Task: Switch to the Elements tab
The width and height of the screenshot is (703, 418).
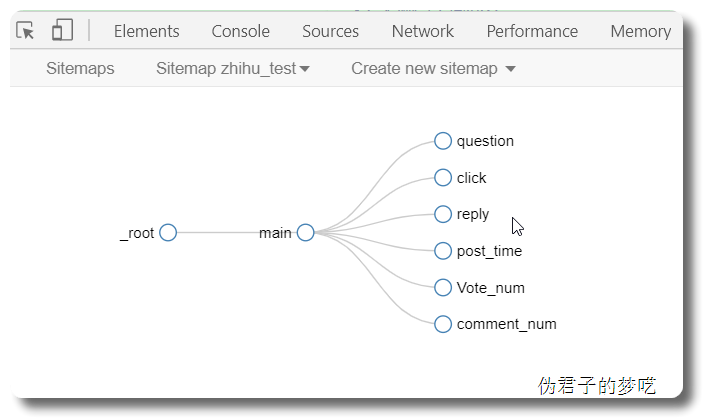Action: click(x=146, y=31)
